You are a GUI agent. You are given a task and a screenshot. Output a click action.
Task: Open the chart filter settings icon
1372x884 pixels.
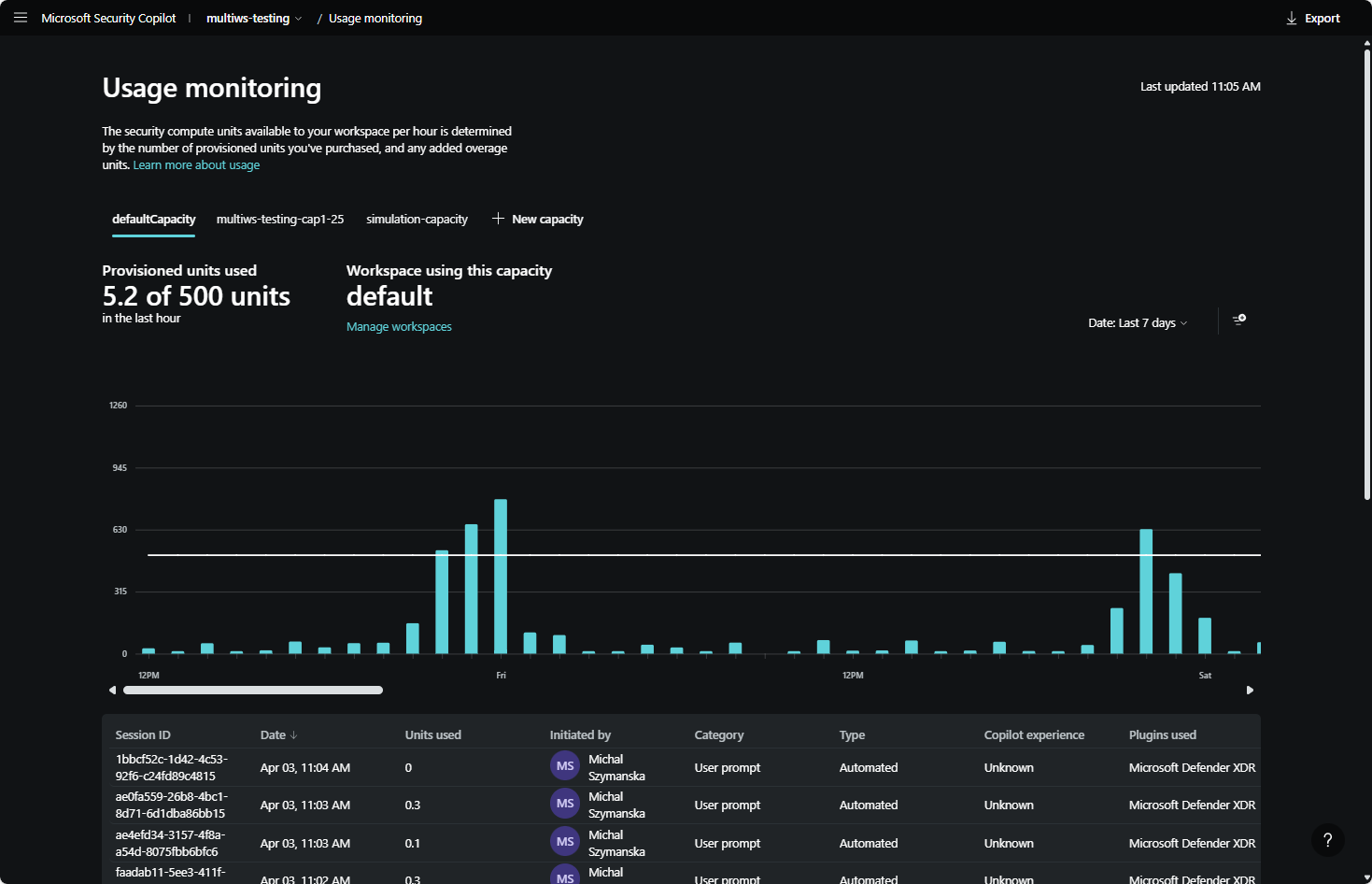[x=1239, y=320]
